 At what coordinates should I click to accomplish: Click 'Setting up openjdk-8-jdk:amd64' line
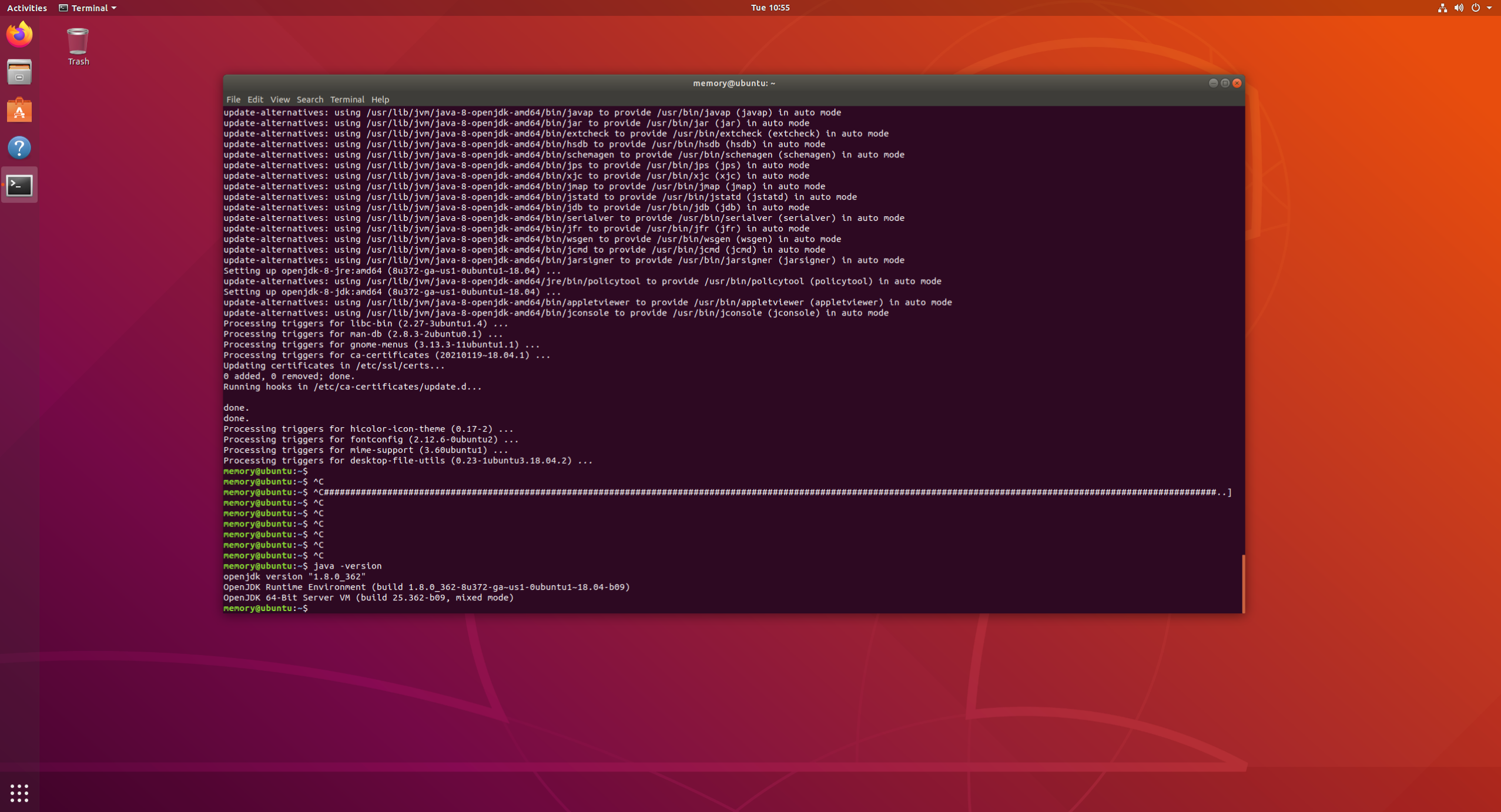(392, 292)
